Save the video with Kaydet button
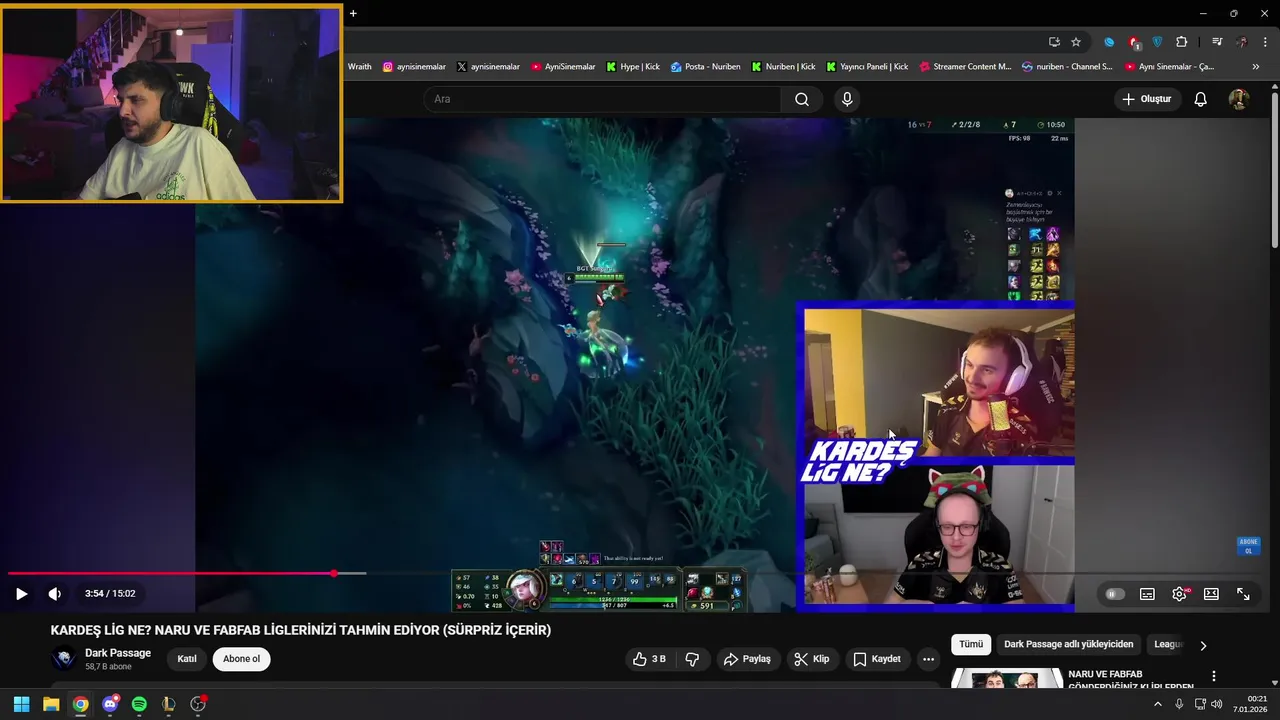Viewport: 1280px width, 720px height. click(877, 659)
